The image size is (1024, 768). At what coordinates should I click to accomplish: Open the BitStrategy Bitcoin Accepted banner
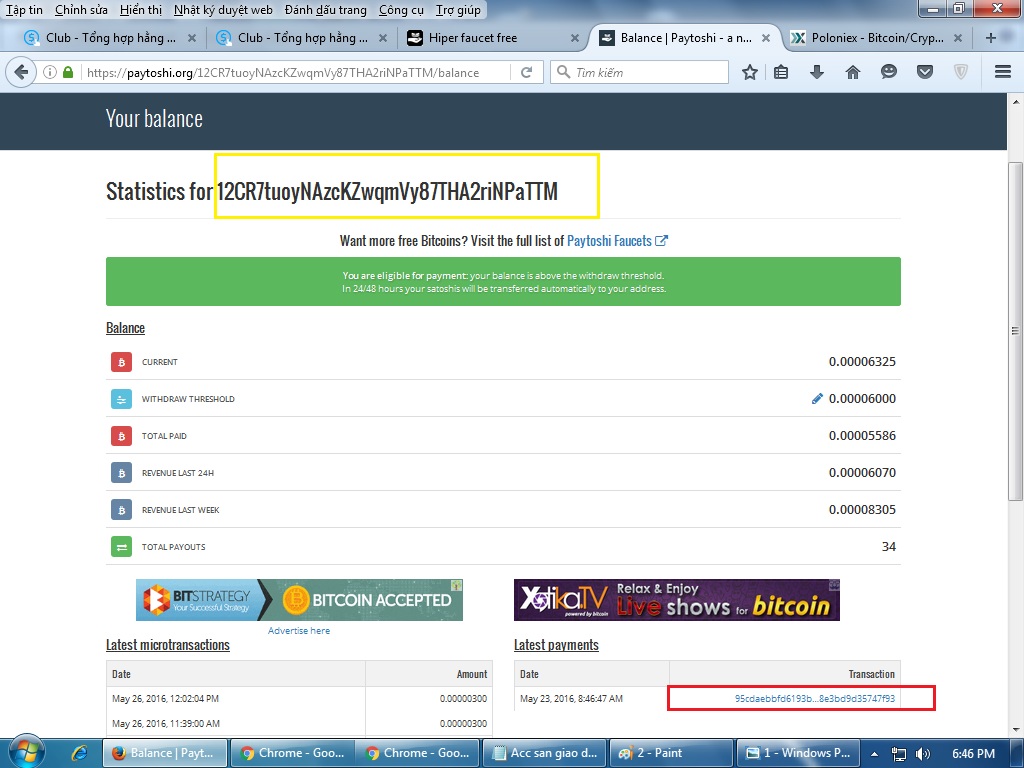pos(299,600)
